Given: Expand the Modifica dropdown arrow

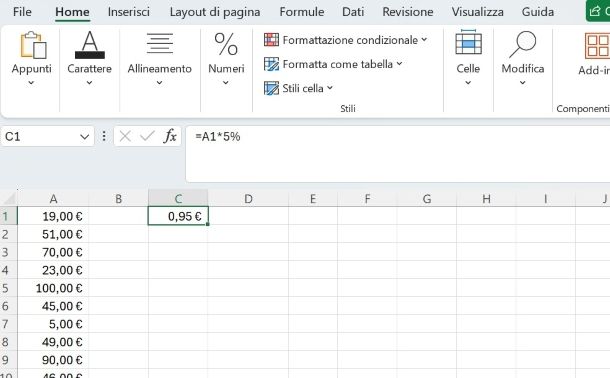Looking at the screenshot, I should (522, 82).
